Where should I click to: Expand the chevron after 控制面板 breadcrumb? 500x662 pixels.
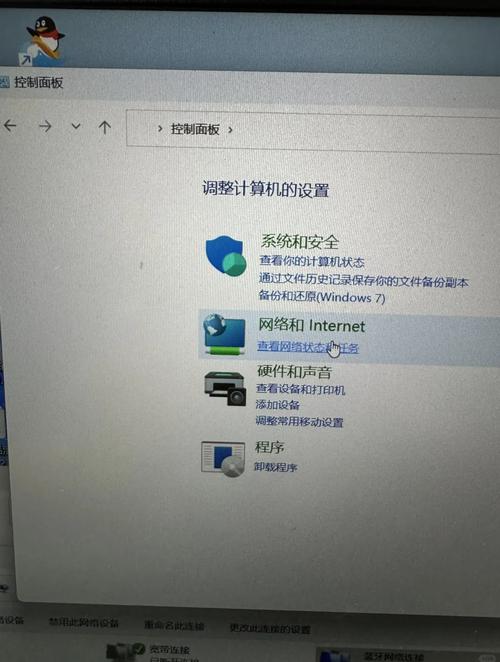(x=230, y=130)
